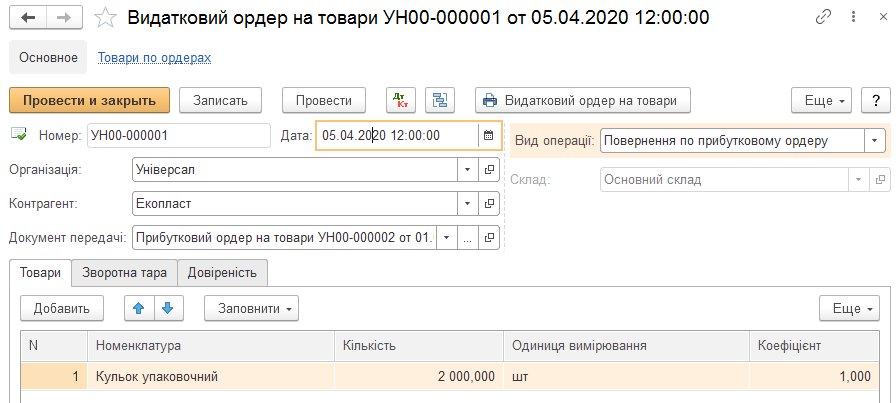896x403 pixels.
Task: Show Дт/Кт document postings
Action: [x=401, y=101]
